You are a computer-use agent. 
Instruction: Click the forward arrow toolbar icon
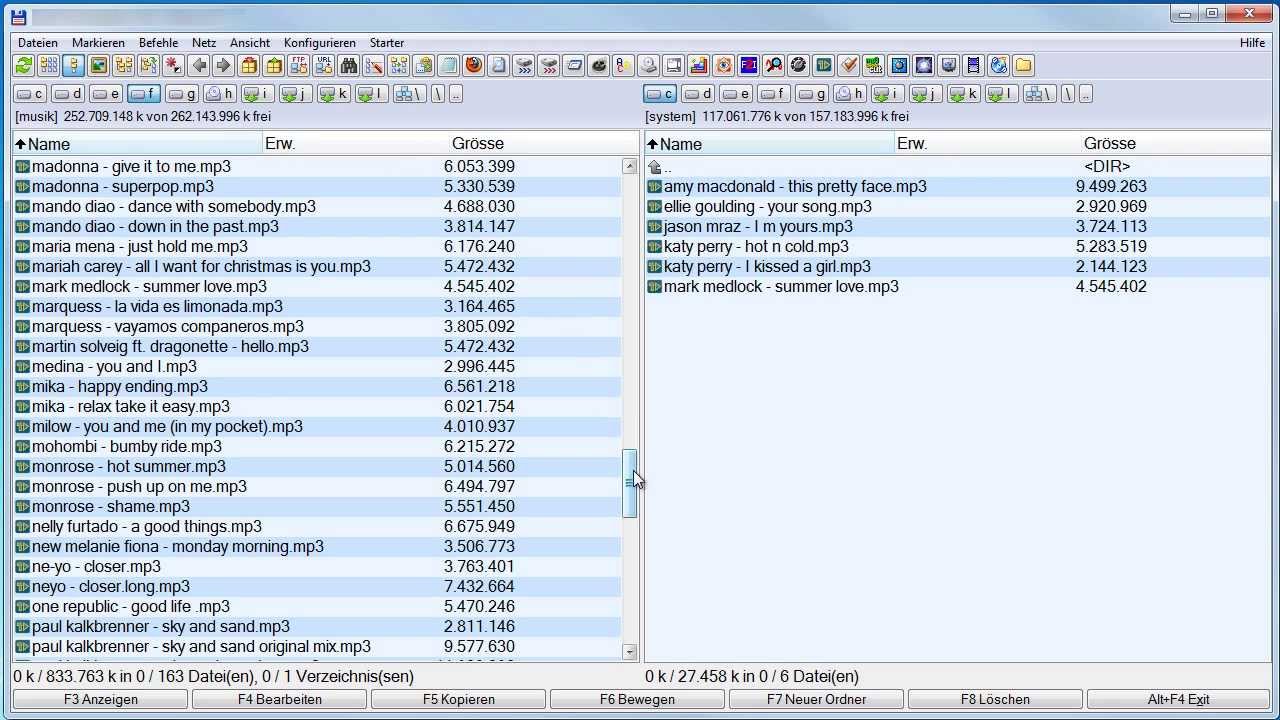pyautogui.click(x=224, y=65)
